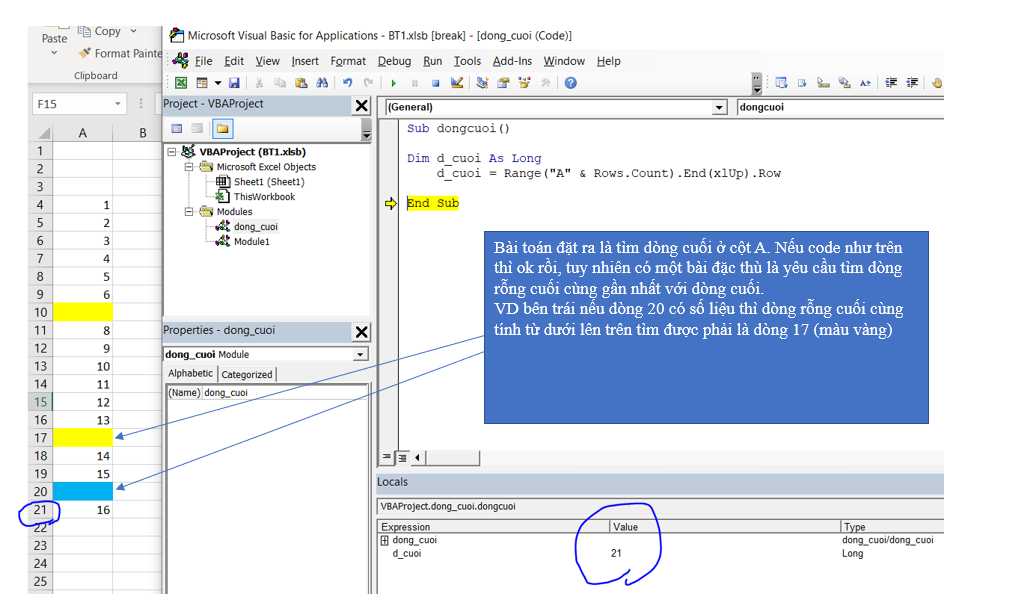The width and height of the screenshot is (1023, 616).
Task: Open the View menu
Action: [267, 61]
